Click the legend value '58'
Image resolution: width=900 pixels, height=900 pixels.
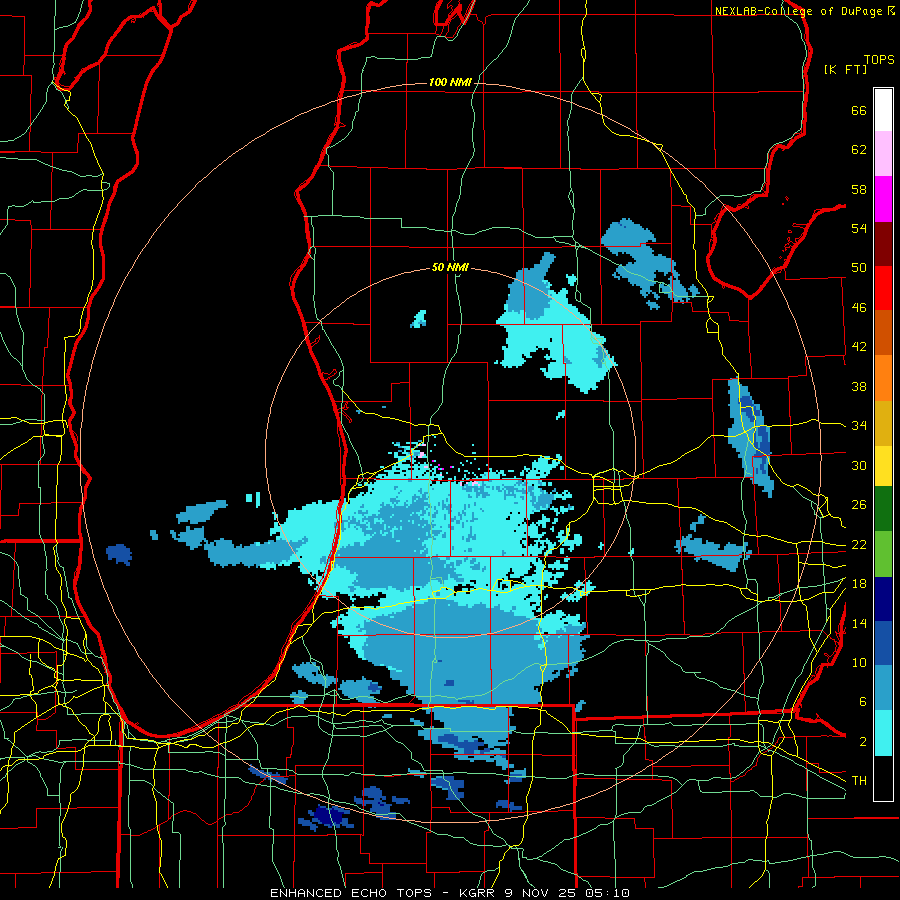pyautogui.click(x=859, y=189)
